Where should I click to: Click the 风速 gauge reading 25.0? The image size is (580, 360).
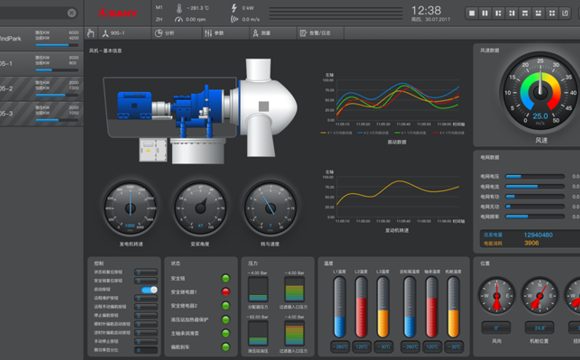click(540, 91)
